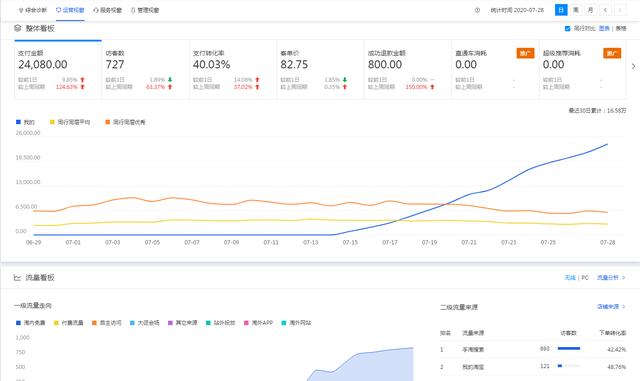Open the 综合诊断 tab
The image size is (640, 381).
(x=33, y=10)
